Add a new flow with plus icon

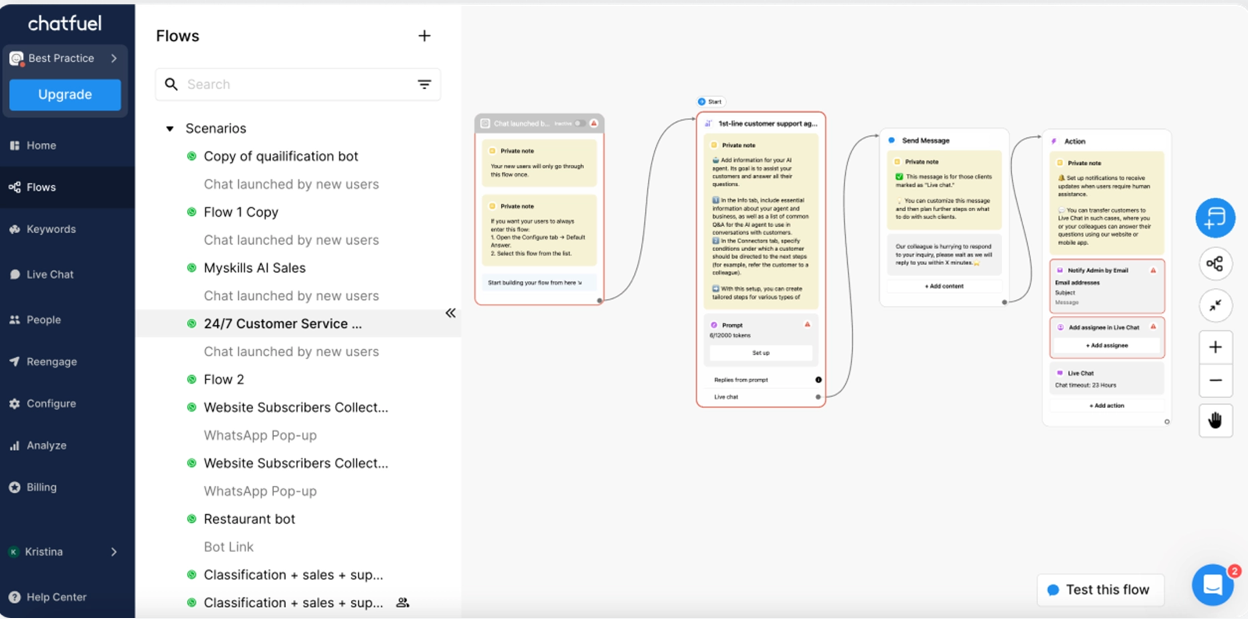(x=424, y=36)
